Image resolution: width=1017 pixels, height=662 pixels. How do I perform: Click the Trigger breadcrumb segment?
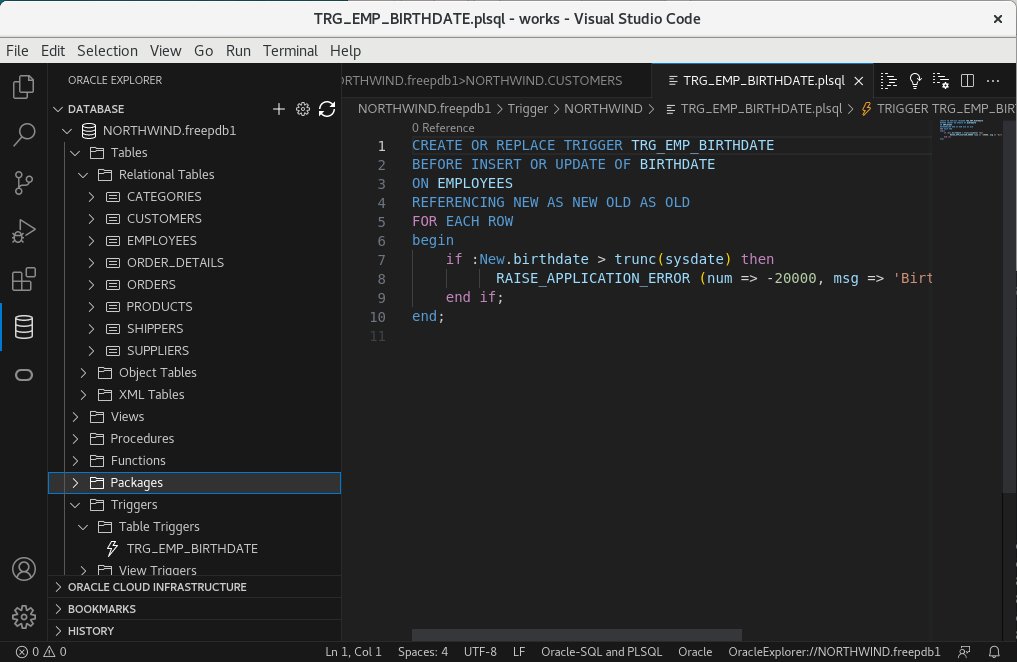pyautogui.click(x=527, y=109)
